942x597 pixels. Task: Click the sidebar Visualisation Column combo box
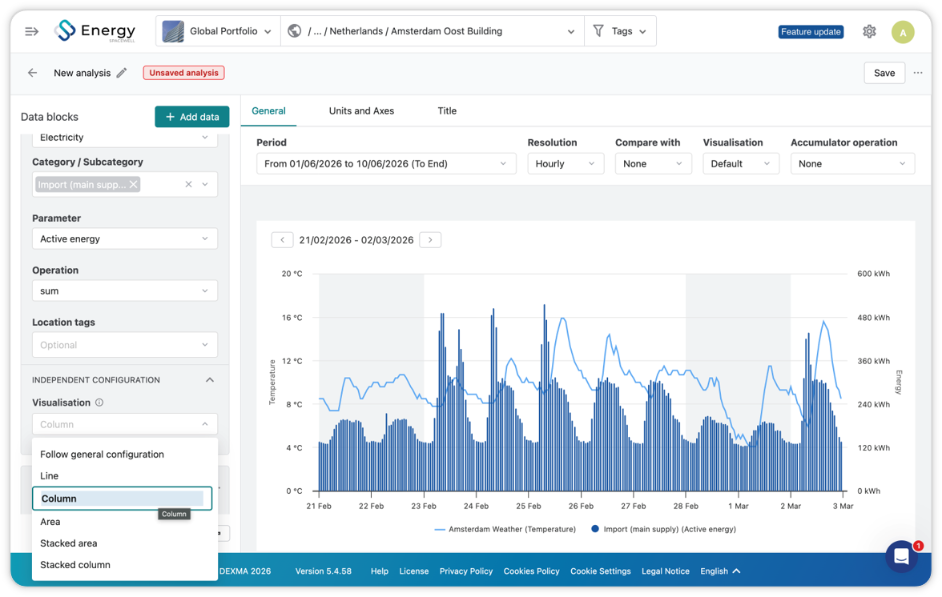pyautogui.click(x=124, y=424)
